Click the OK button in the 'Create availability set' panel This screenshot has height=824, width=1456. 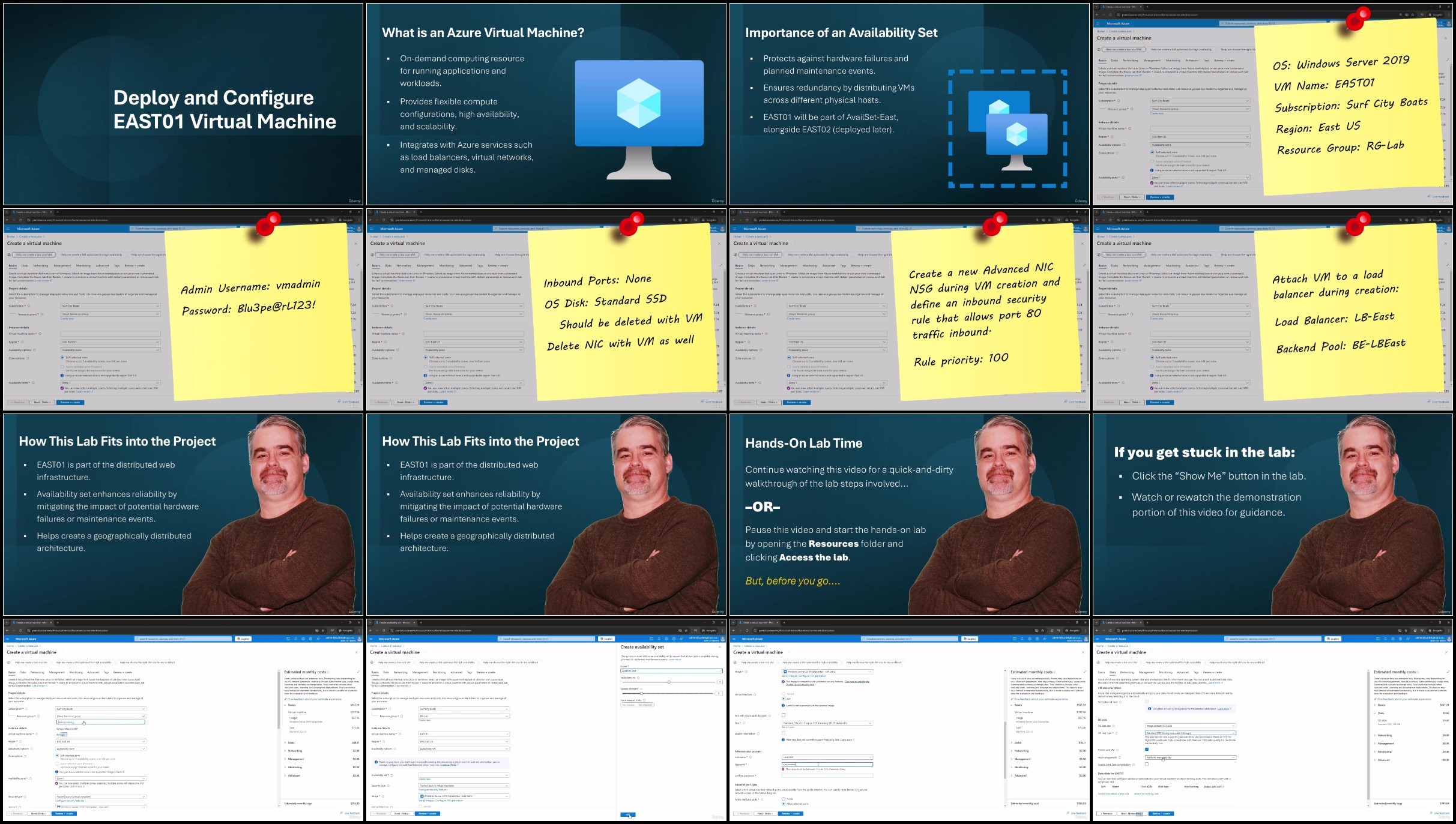point(628,814)
